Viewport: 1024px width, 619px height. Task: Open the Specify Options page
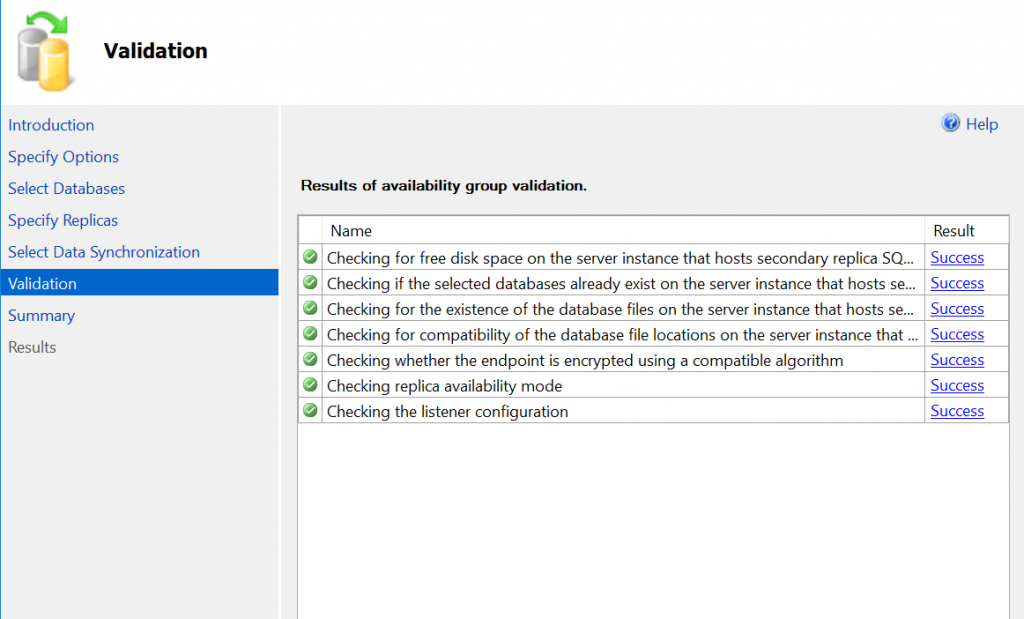[63, 157]
